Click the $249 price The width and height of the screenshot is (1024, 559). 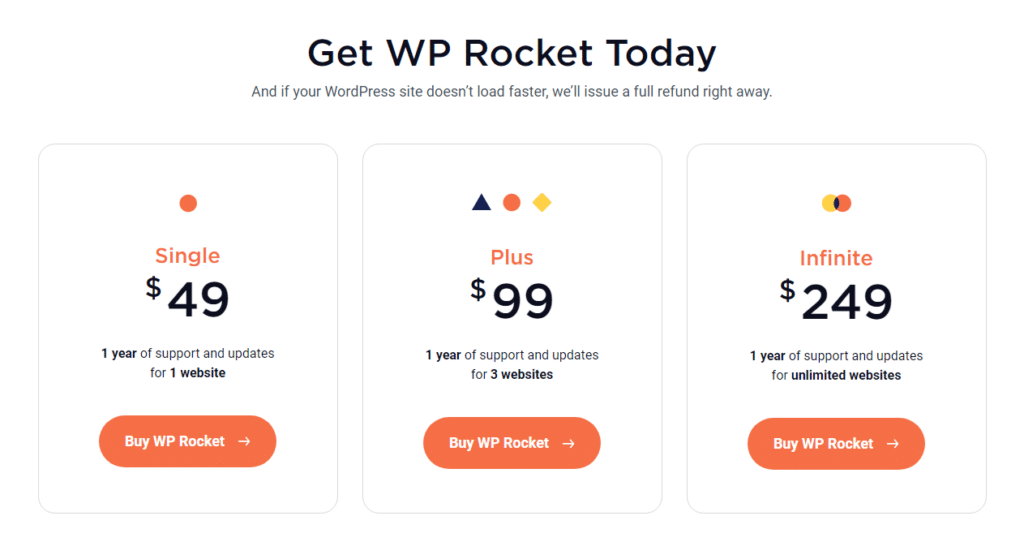[836, 300]
